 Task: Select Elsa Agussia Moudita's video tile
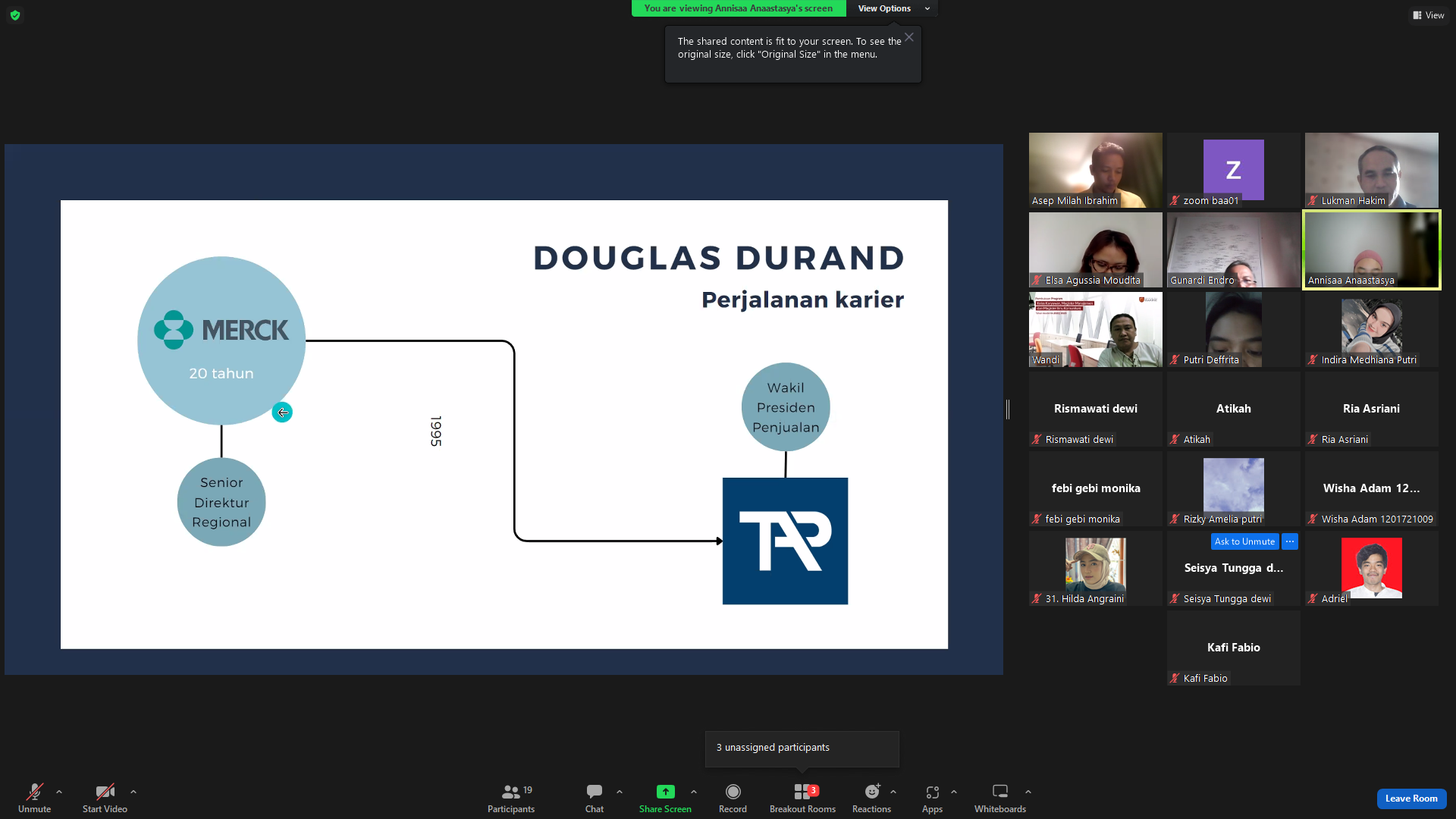[x=1095, y=249]
